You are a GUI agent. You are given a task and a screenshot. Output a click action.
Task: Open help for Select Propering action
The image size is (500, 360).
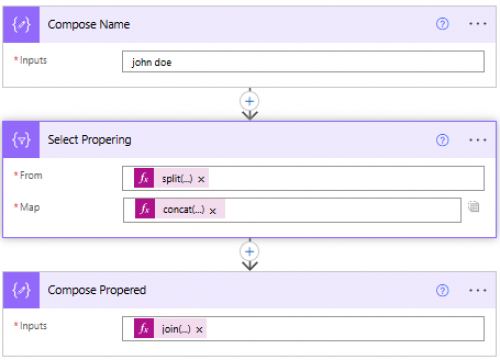click(442, 140)
